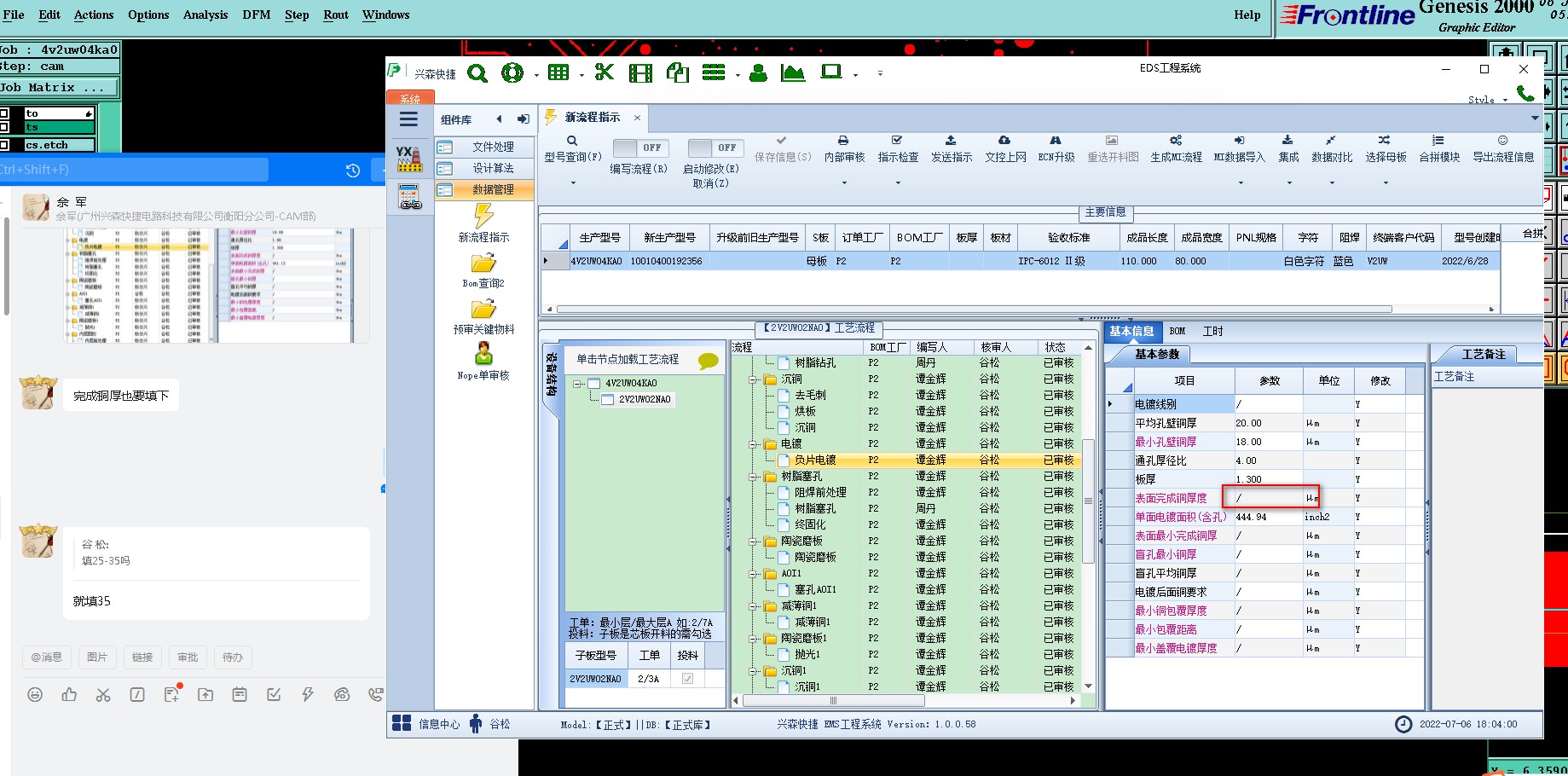Open the green lifebuoy help icon
1568x776 pixels.
[512, 73]
